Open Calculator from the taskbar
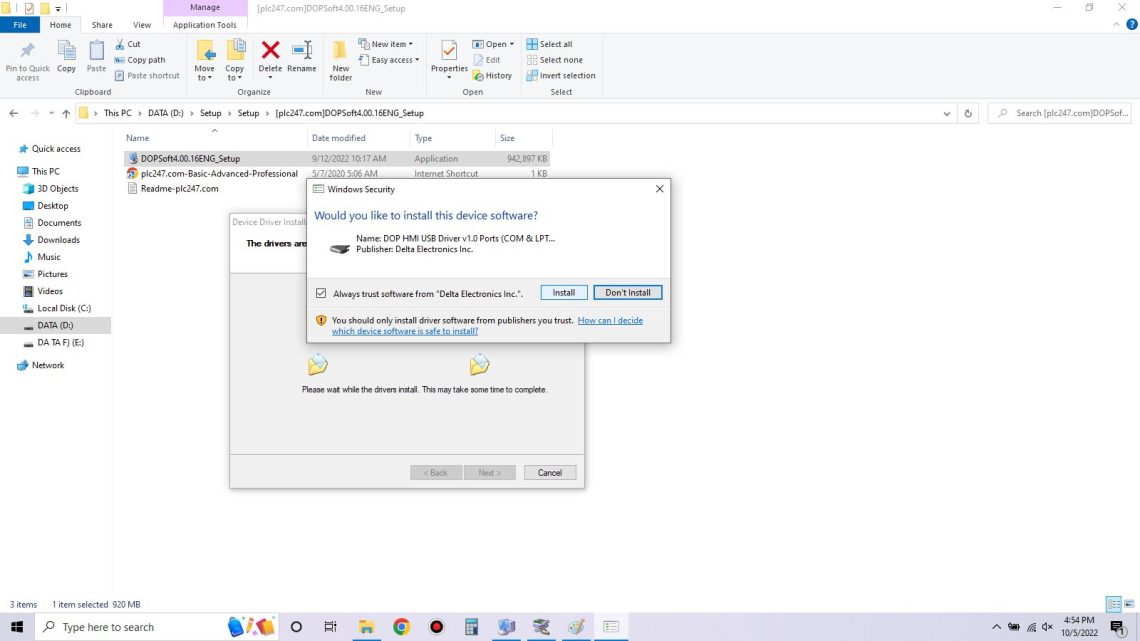 (x=471, y=626)
